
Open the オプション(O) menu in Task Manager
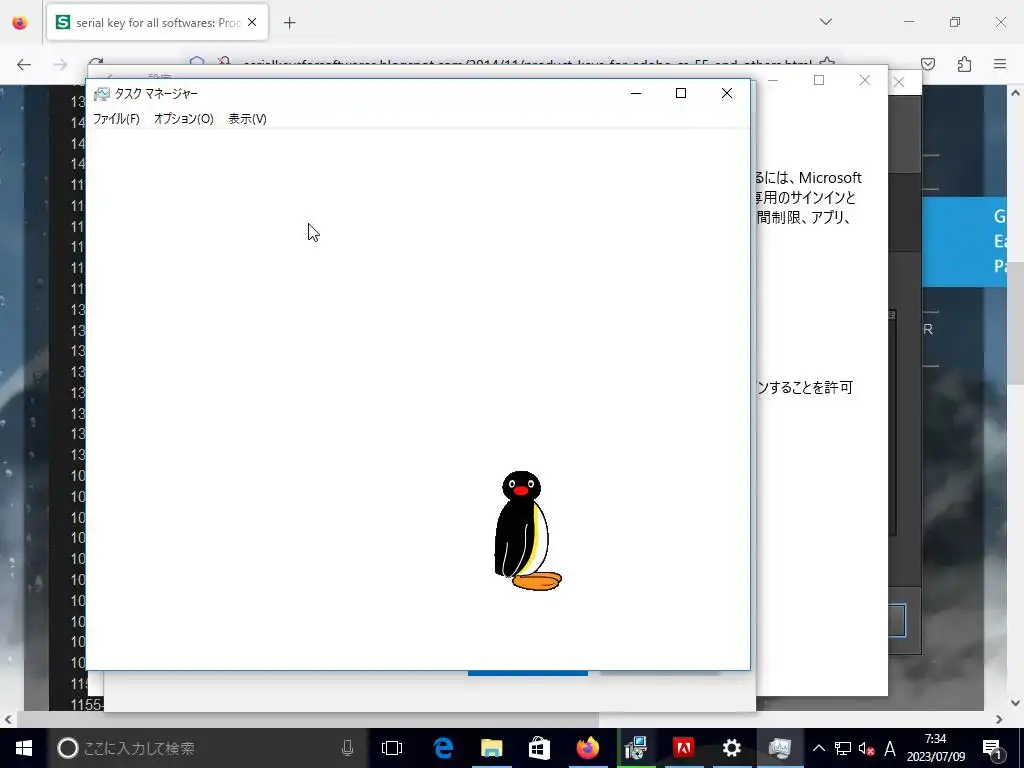pos(184,119)
